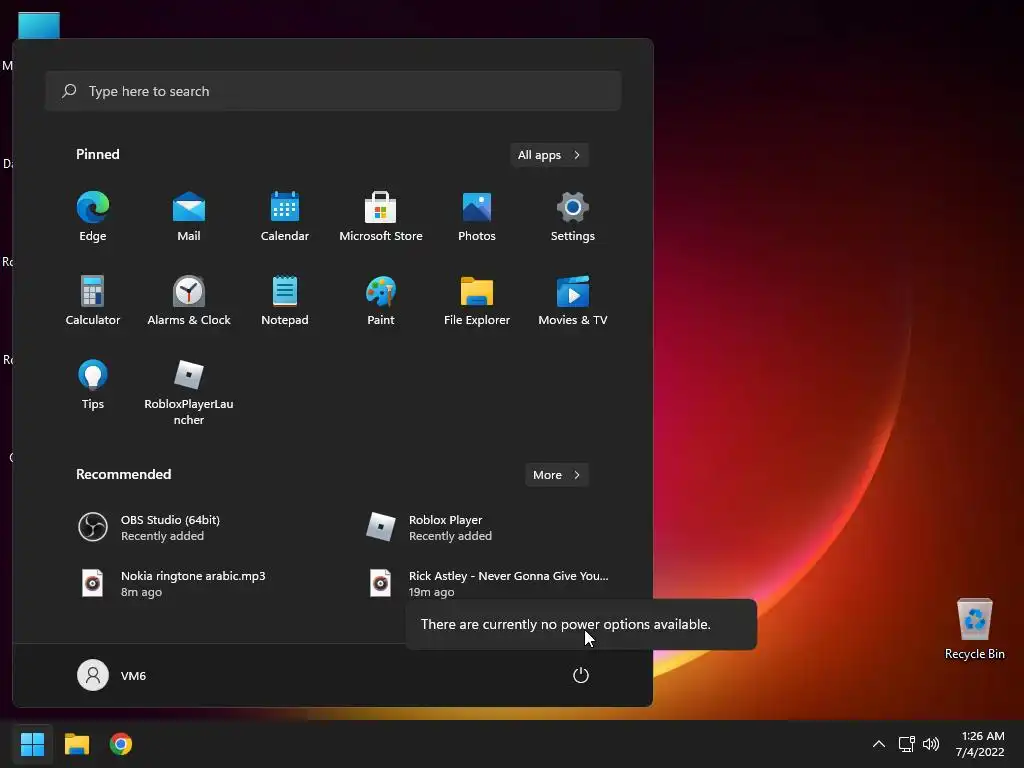Screen dimensions: 1024x768
Task: Launch RobloxPlayerLauncher from pinned apps
Action: pos(189,392)
